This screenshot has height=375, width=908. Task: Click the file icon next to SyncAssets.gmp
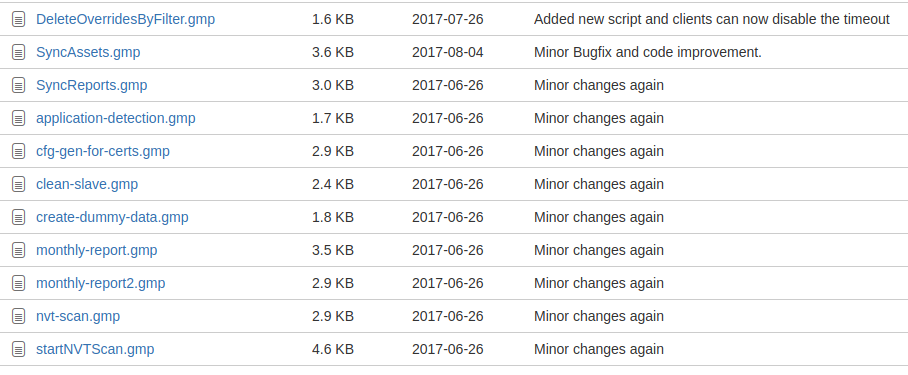tap(19, 52)
